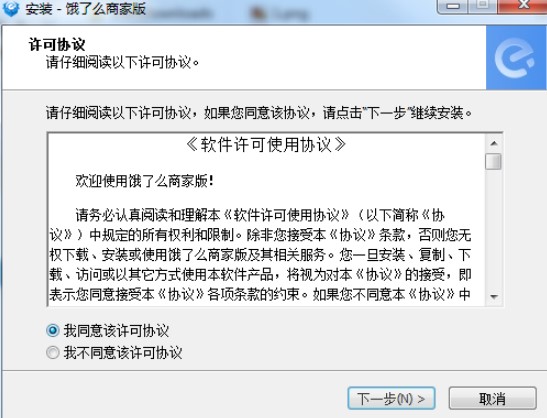Click the 我同意该许可协议 label text
This screenshot has height=418, width=547.
click(x=116, y=330)
